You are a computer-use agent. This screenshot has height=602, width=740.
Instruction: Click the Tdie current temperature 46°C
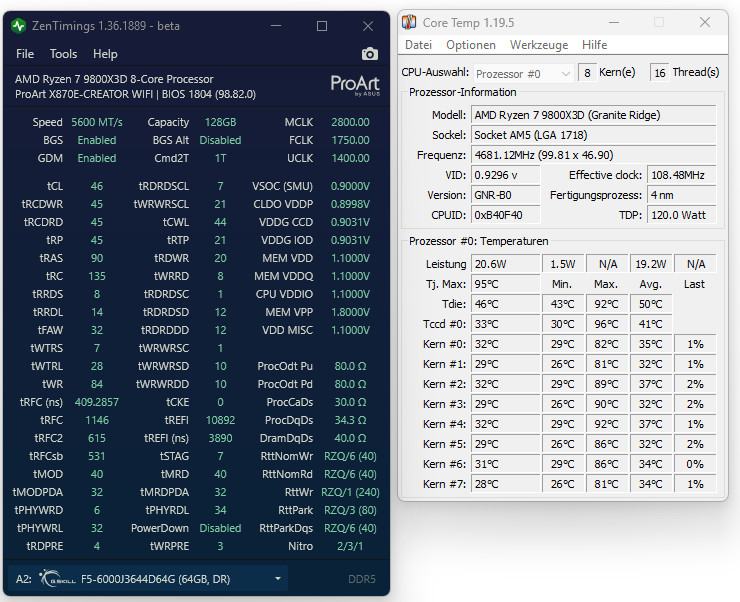click(x=505, y=304)
